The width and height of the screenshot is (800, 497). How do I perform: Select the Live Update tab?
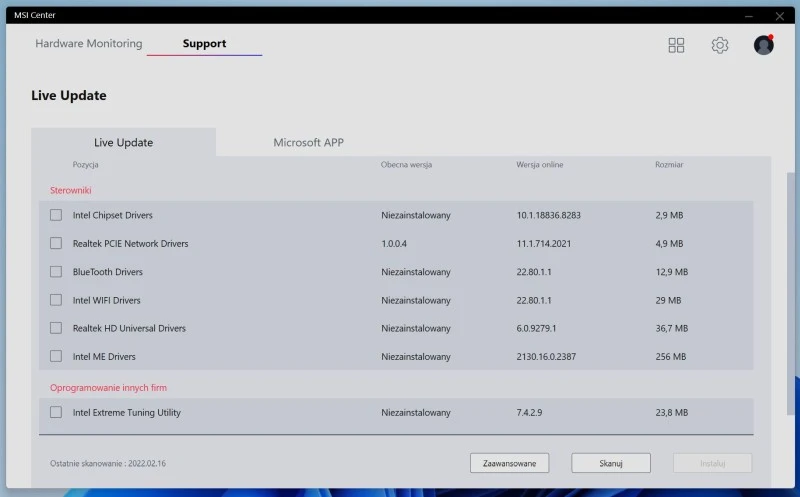coord(123,142)
